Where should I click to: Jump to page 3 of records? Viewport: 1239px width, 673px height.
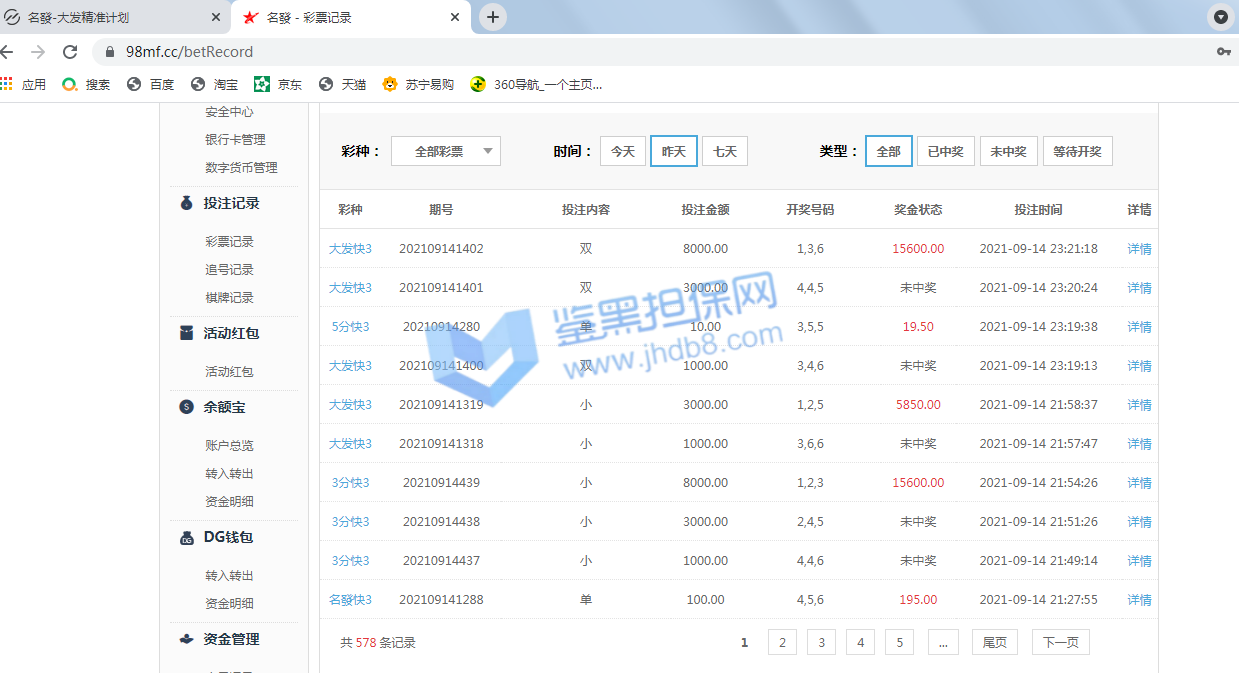click(x=821, y=642)
